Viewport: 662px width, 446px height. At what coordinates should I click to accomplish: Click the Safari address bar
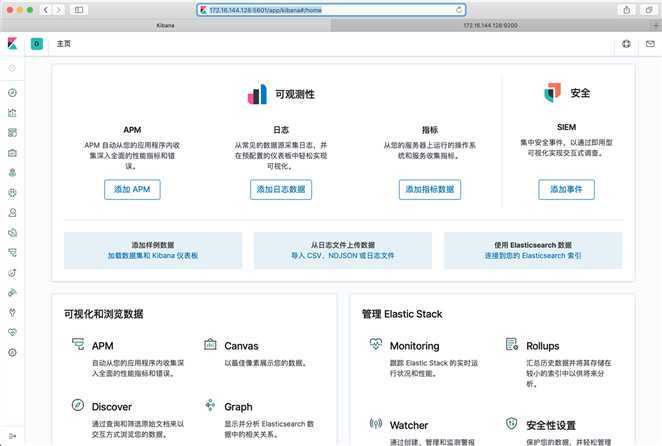click(331, 10)
